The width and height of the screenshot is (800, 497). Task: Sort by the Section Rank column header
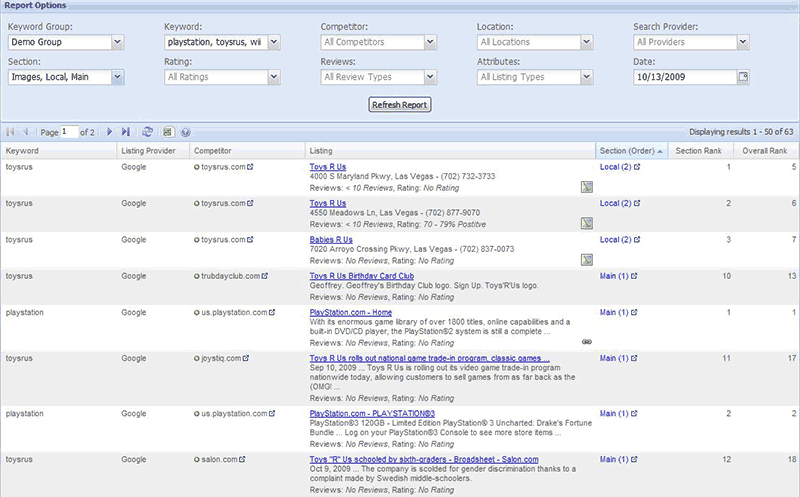point(701,151)
